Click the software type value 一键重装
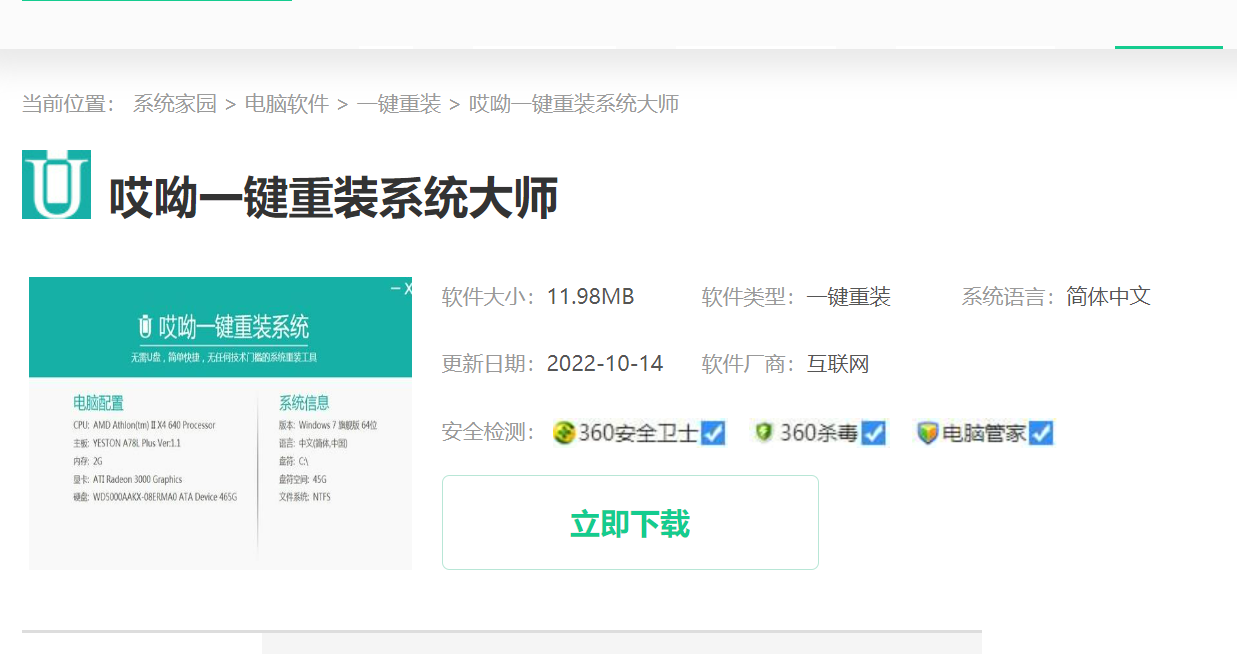The width and height of the screenshot is (1237, 654). coord(849,297)
